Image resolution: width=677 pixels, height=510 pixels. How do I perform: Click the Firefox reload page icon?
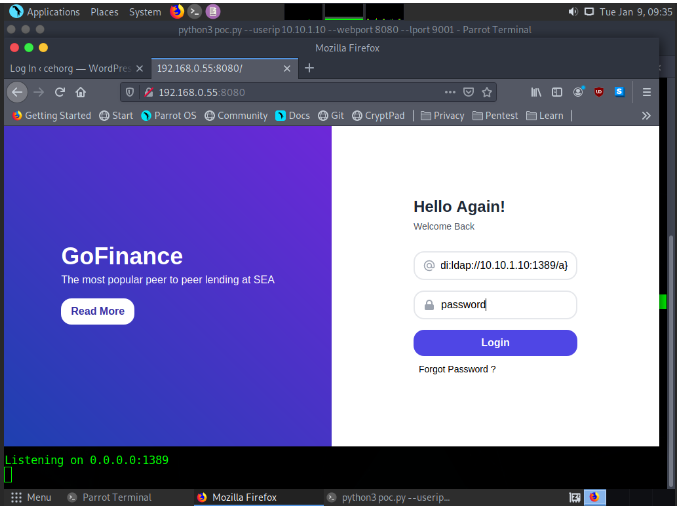click(x=60, y=92)
